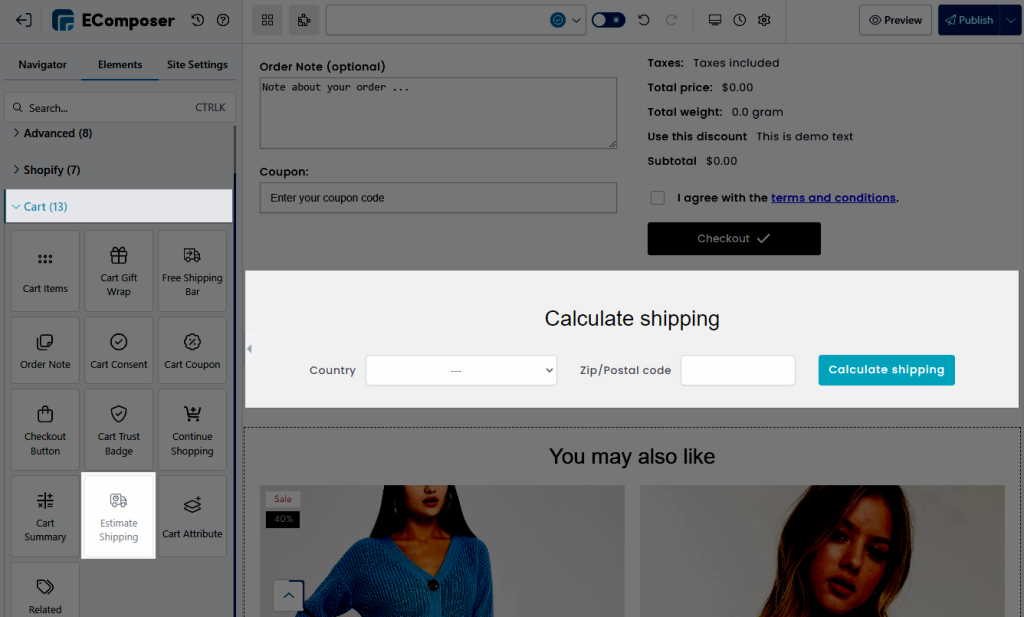1024x617 pixels.
Task: Open the Country dropdown
Action: [461, 370]
